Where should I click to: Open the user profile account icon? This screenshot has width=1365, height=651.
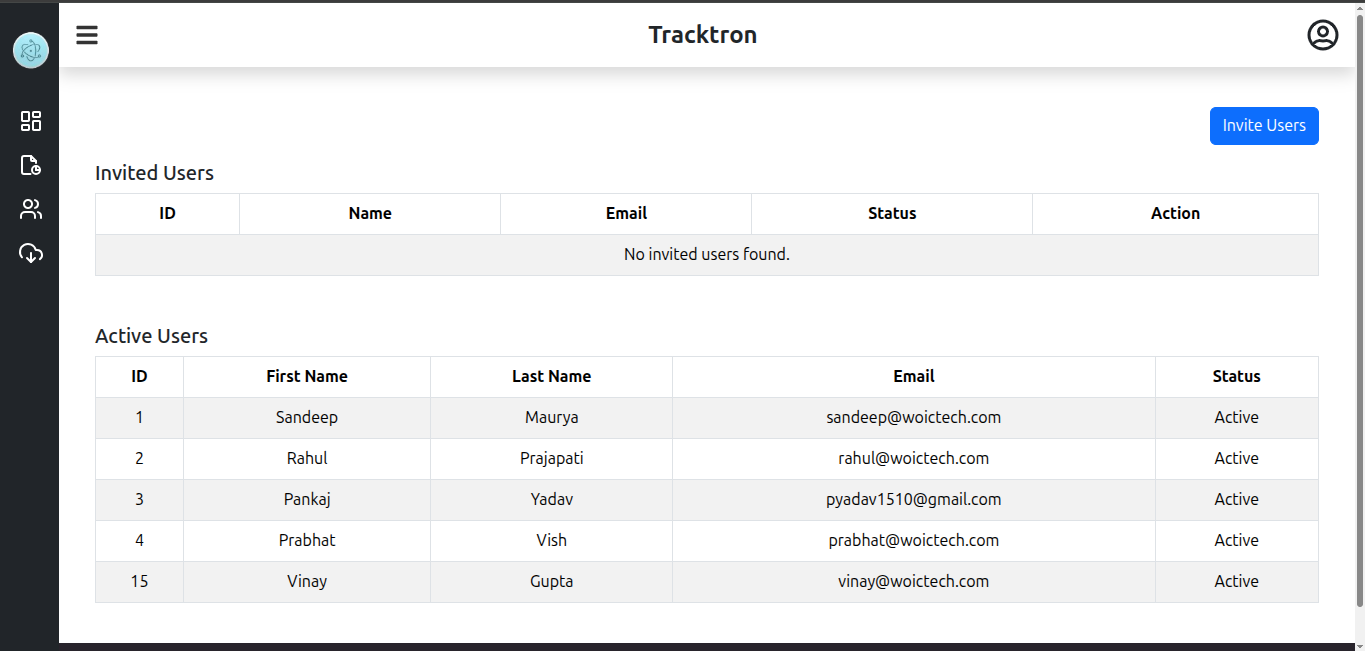coord(1322,35)
